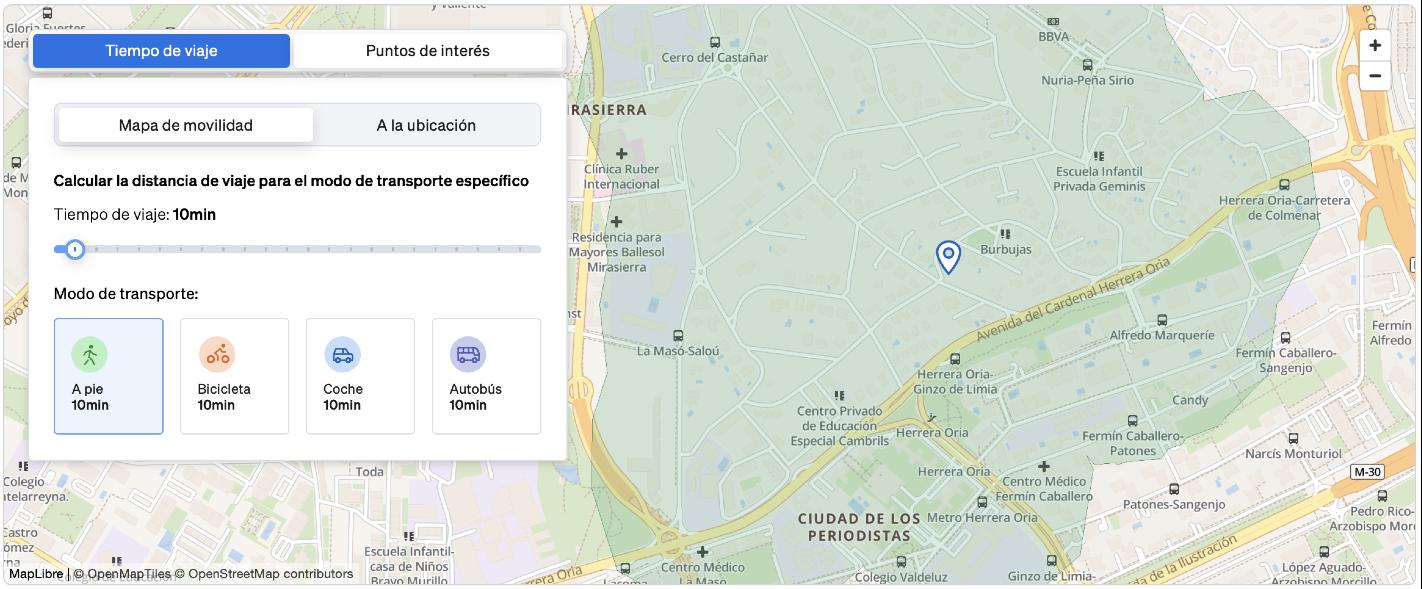Choose the orange Bicicleta bicycle icon

216,355
